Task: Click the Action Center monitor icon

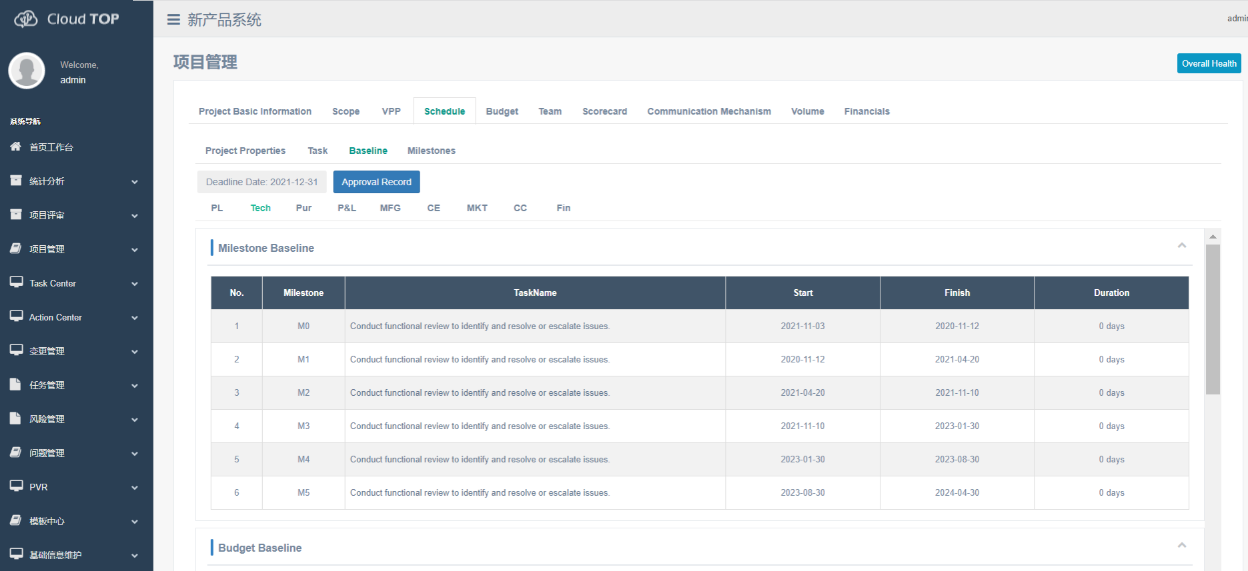Action: (16, 317)
